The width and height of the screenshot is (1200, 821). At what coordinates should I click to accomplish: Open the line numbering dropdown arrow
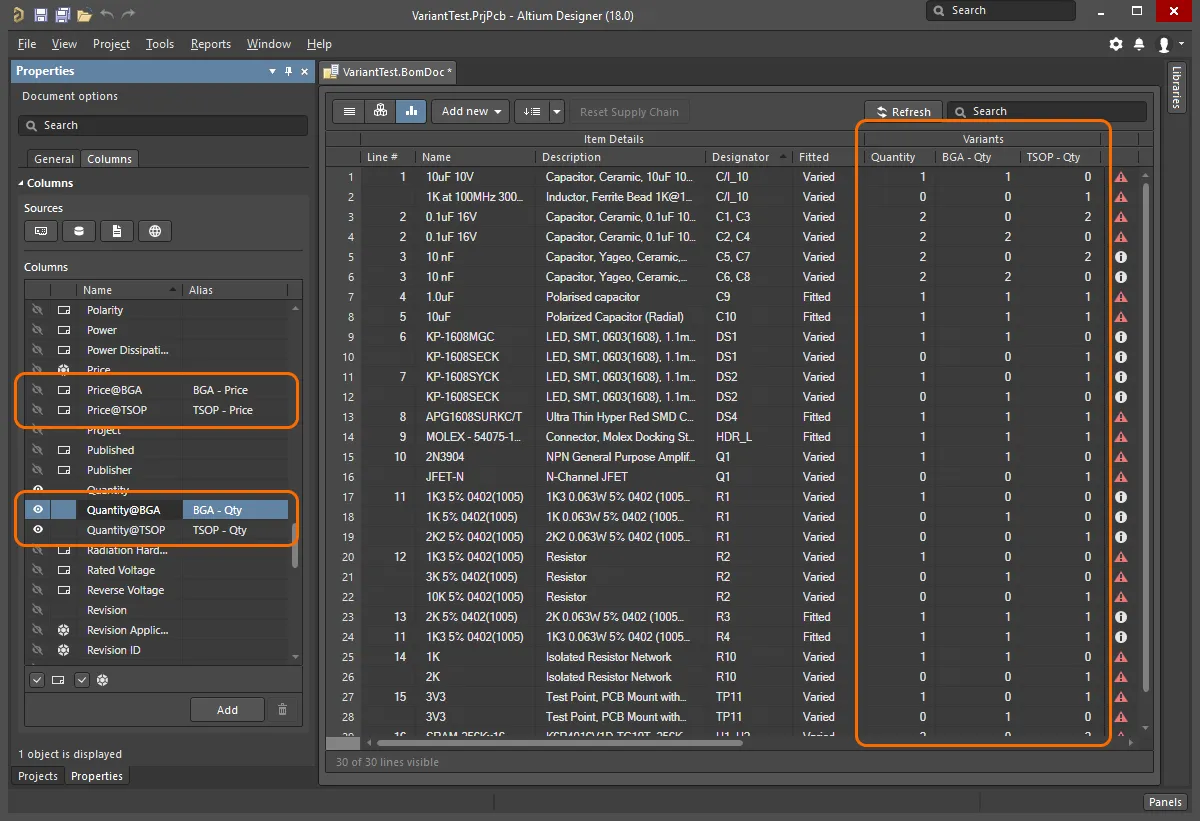(557, 111)
